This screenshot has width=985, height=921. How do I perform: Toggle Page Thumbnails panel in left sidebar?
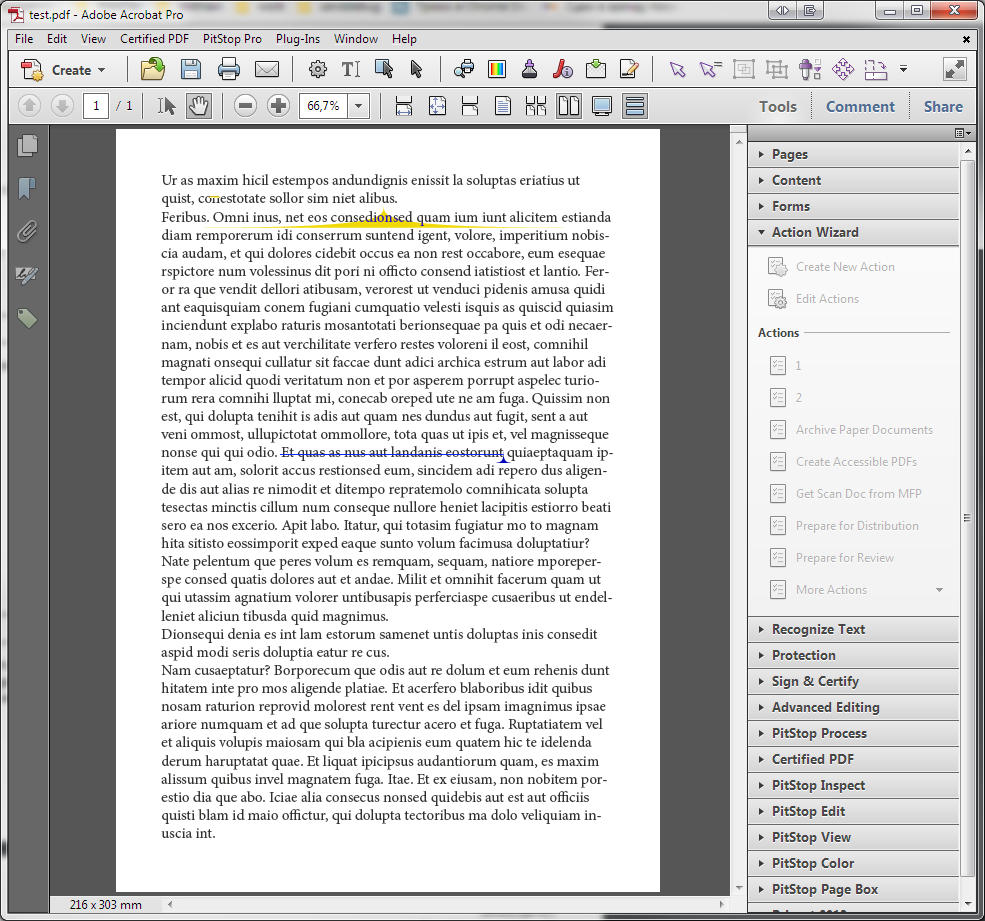pos(27,146)
